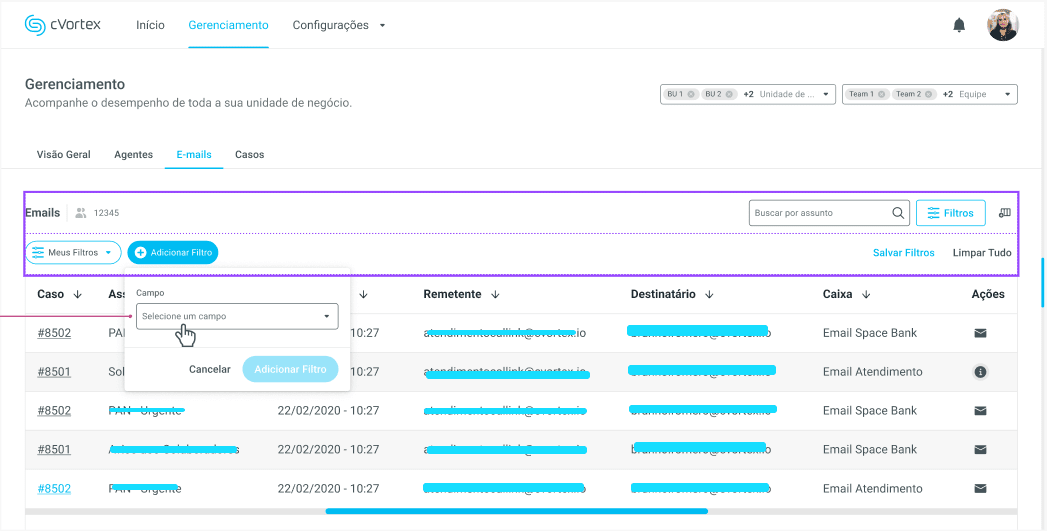Click the Cancelar button
Image resolution: width=1047 pixels, height=531 pixels.
click(x=210, y=369)
